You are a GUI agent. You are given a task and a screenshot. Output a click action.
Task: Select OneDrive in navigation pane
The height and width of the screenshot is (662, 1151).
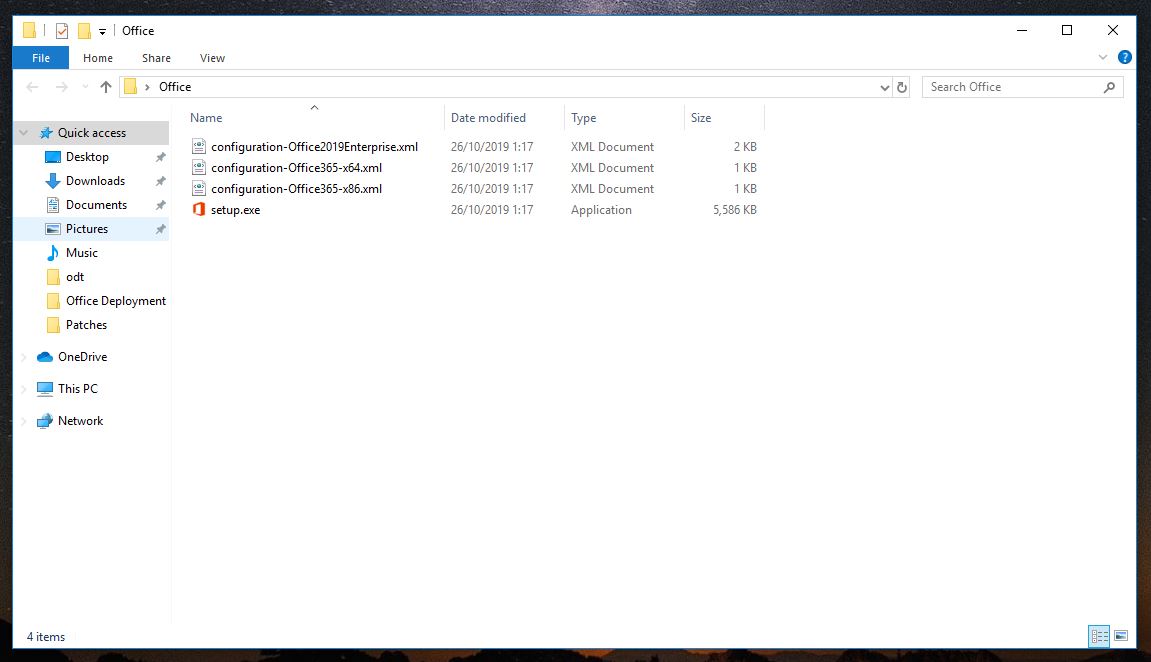click(82, 357)
